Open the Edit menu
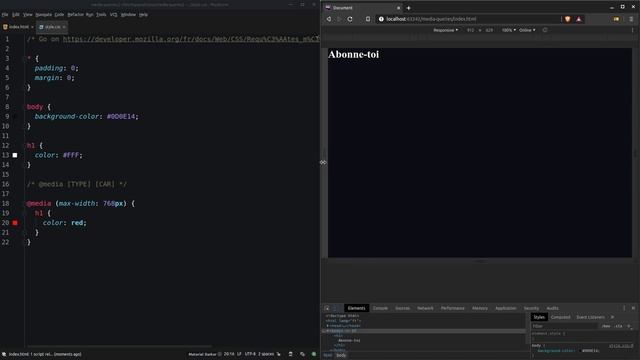Viewport: 640px width, 360px height. [x=16, y=15]
